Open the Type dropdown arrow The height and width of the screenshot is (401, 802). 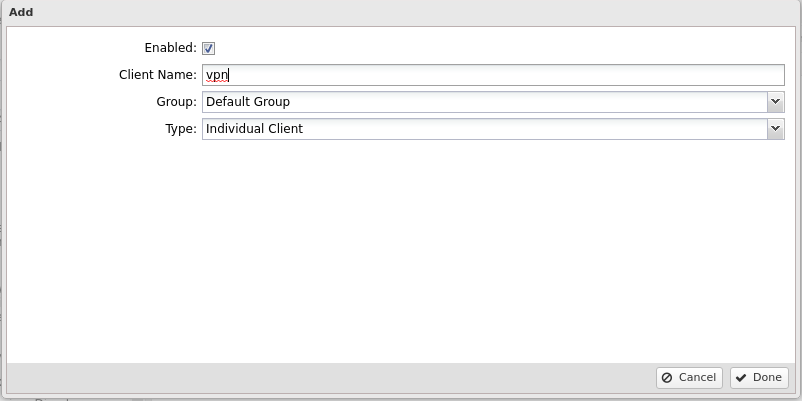coord(775,129)
